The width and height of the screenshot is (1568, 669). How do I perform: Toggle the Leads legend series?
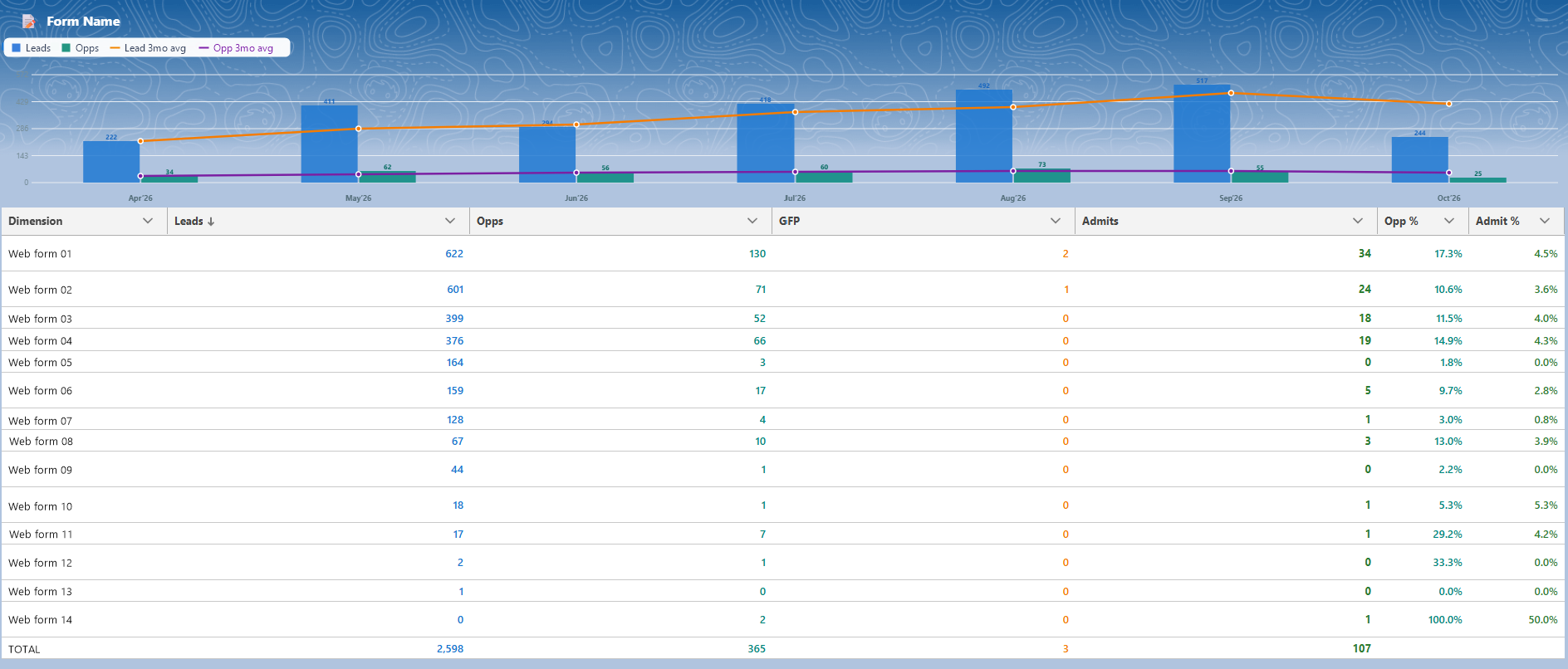(x=31, y=48)
